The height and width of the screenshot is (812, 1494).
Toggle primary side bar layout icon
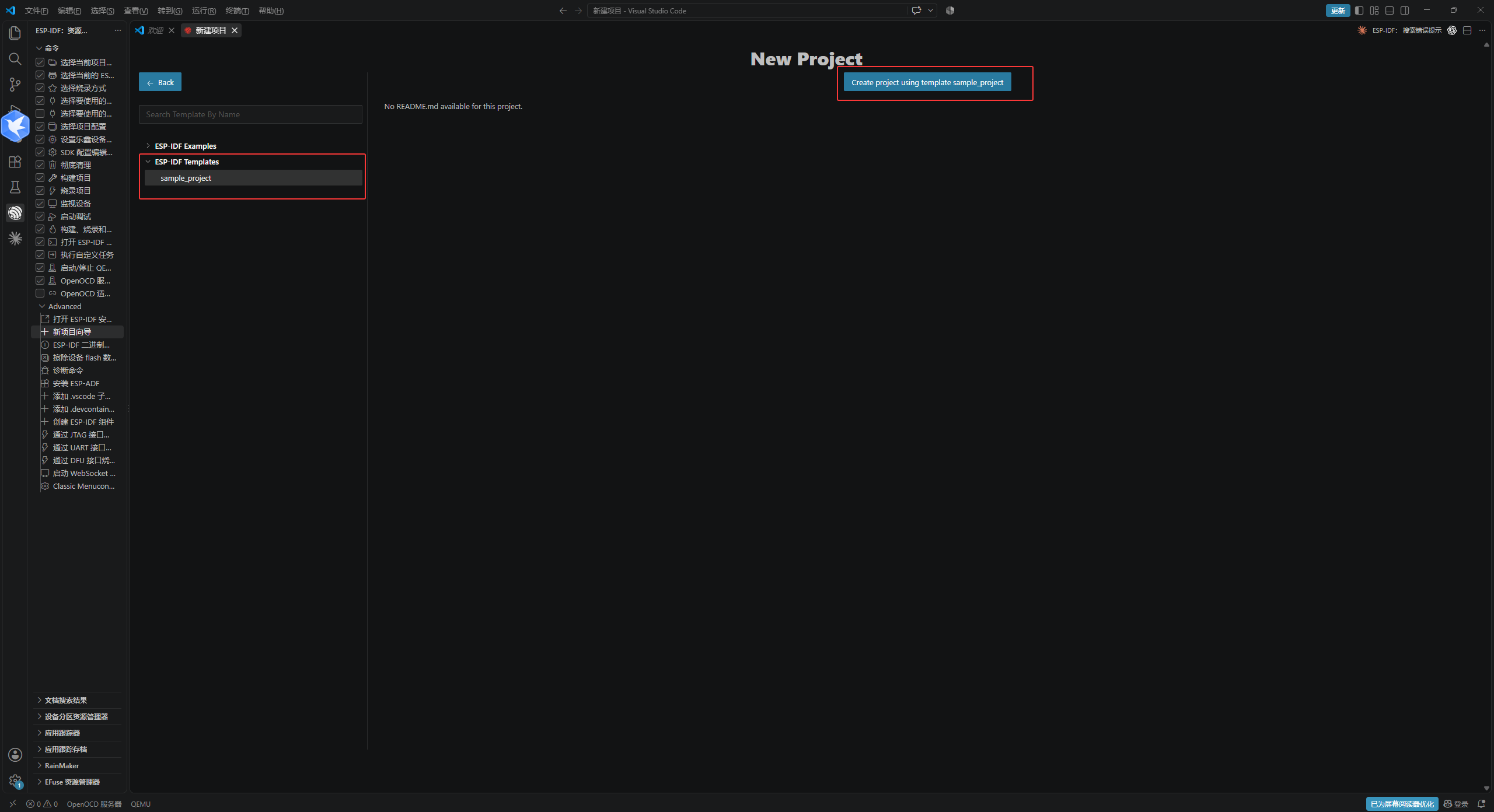[1359, 10]
